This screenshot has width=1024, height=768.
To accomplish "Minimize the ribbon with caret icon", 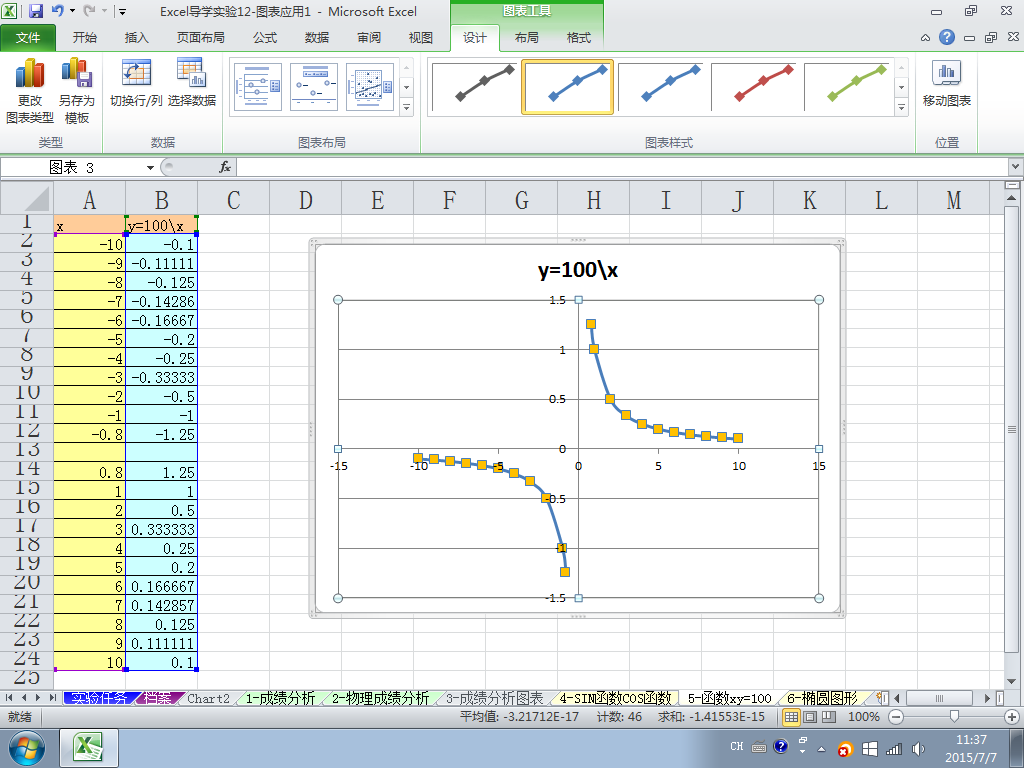I will click(925, 38).
